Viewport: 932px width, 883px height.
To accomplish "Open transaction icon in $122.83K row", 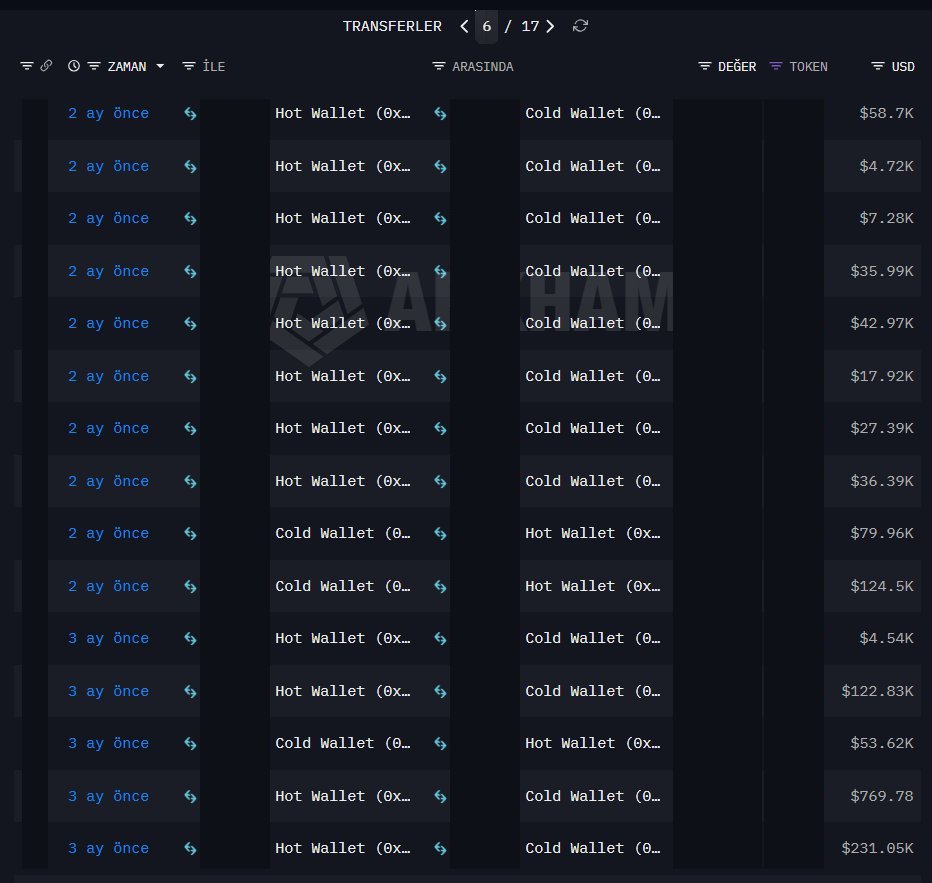I will (x=190, y=692).
